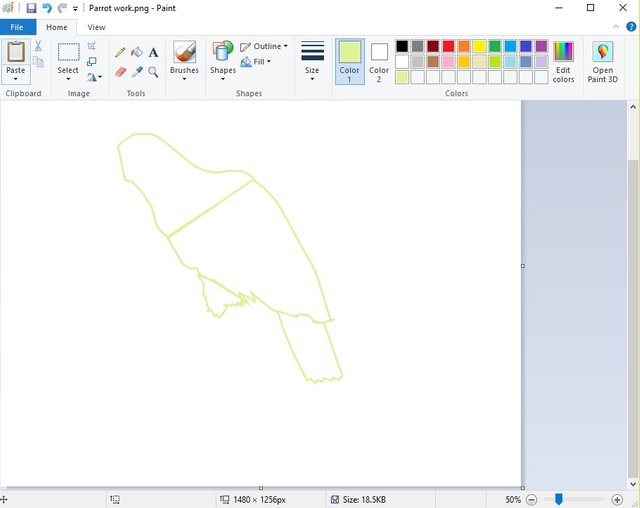Pick the black color swatch

402,46
